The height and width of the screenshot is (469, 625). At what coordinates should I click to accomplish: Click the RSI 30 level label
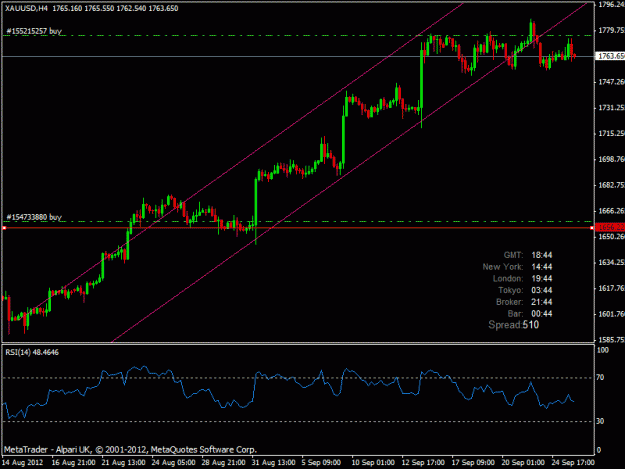pos(600,421)
